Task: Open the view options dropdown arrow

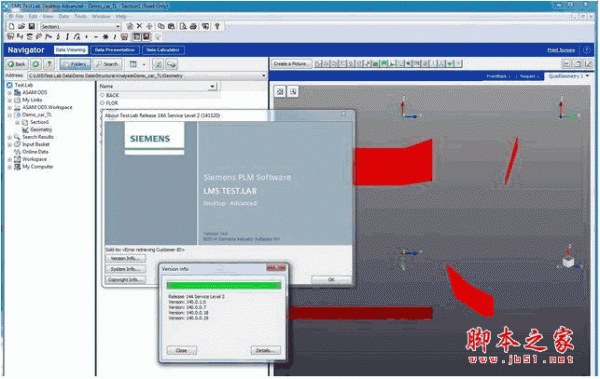Action: click(144, 64)
